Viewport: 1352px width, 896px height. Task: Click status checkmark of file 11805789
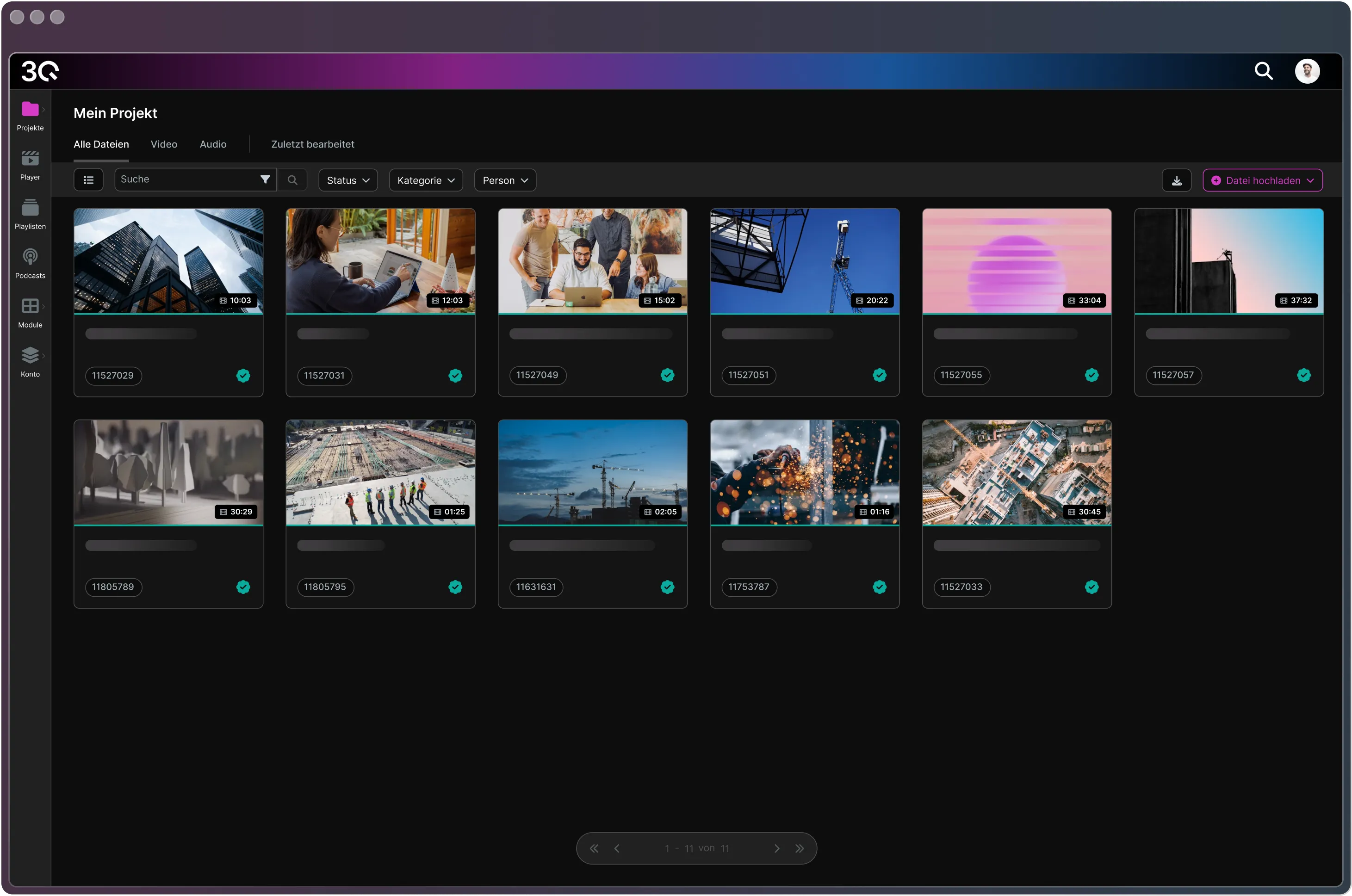coord(243,587)
